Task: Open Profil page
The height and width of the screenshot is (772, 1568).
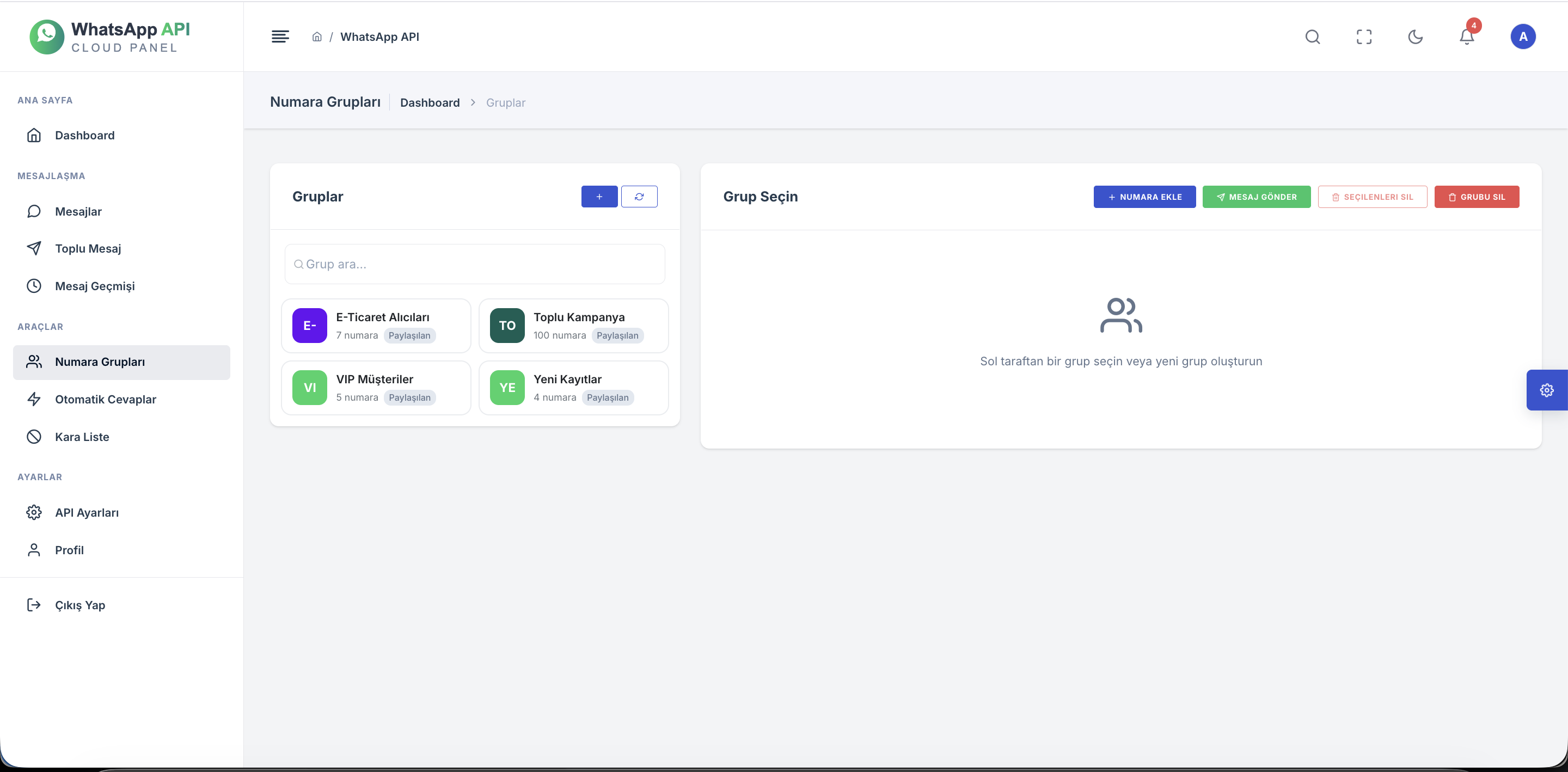Action: pos(122,550)
